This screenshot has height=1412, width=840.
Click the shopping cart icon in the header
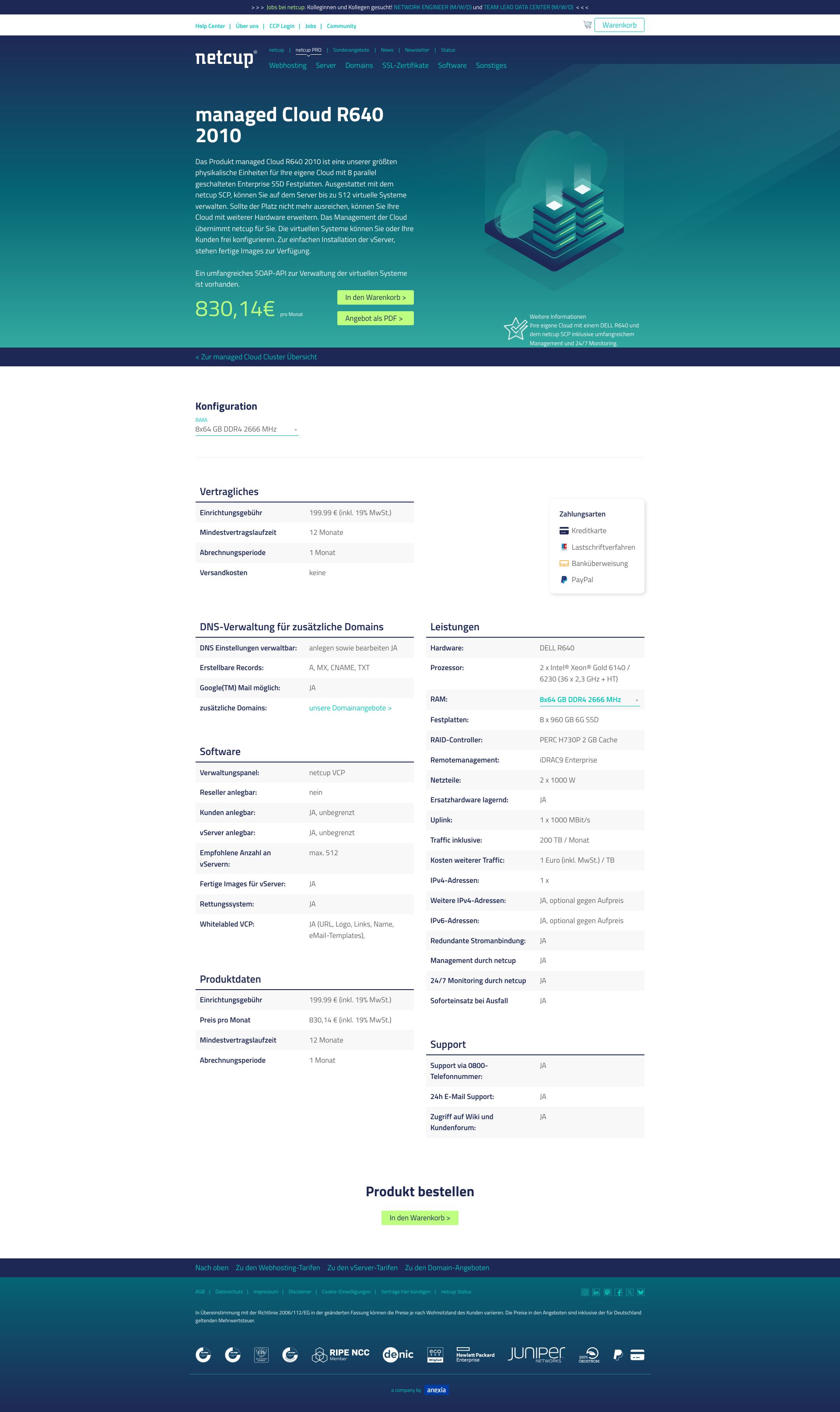(x=587, y=25)
